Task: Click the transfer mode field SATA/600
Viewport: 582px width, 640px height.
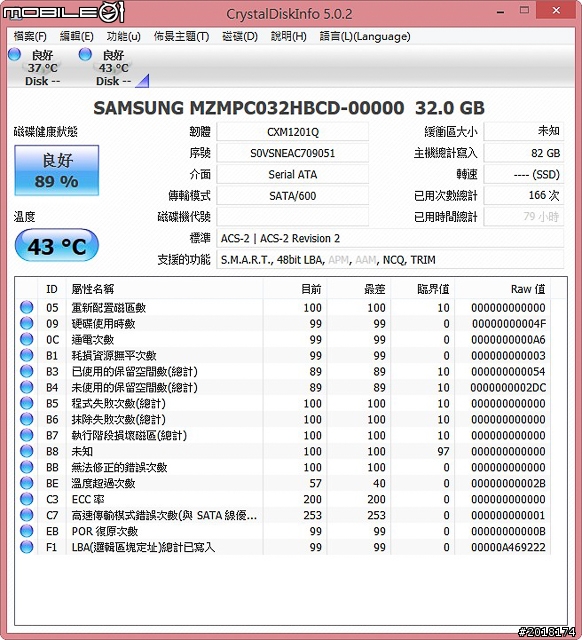Action: click(292, 196)
